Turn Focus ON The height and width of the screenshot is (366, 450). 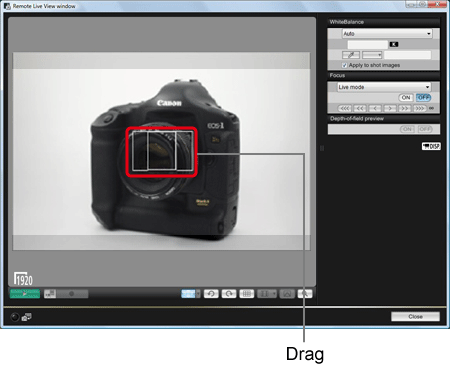click(x=406, y=98)
